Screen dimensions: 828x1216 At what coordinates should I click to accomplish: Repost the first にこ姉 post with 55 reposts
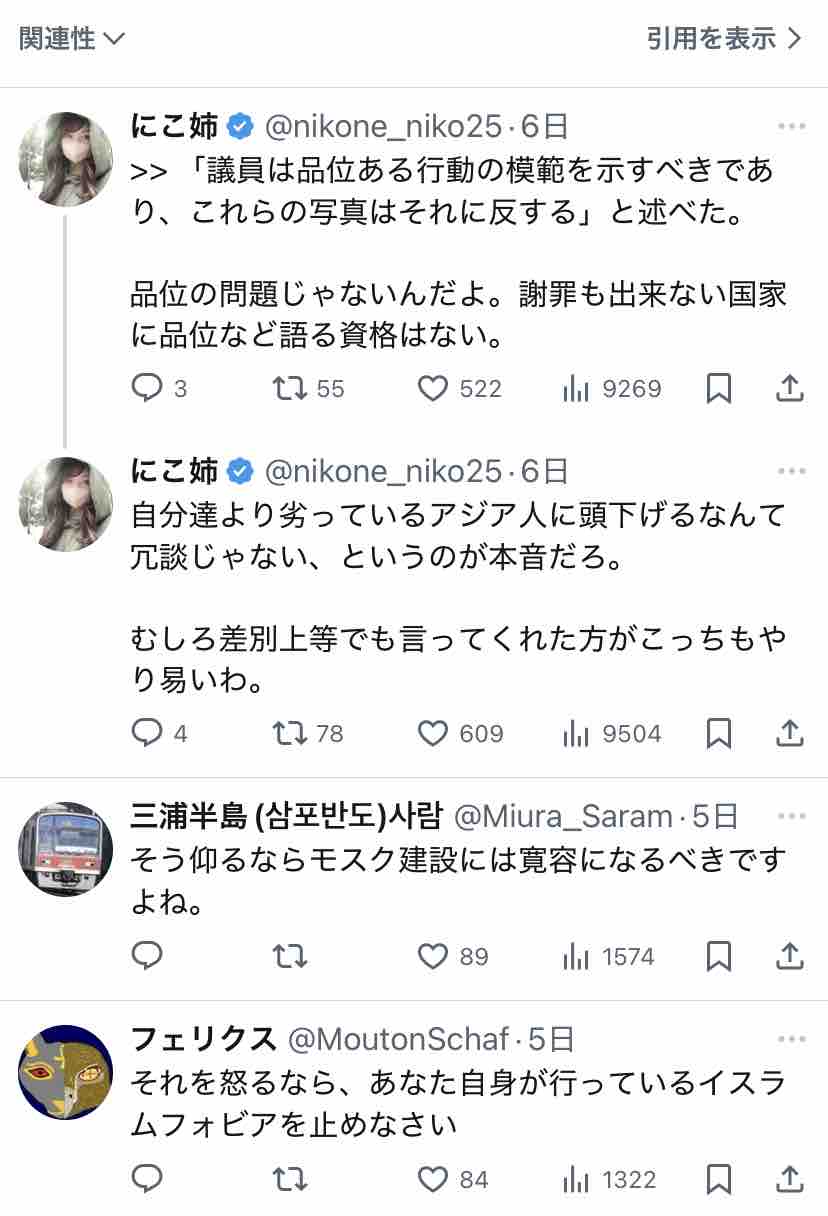click(x=290, y=388)
